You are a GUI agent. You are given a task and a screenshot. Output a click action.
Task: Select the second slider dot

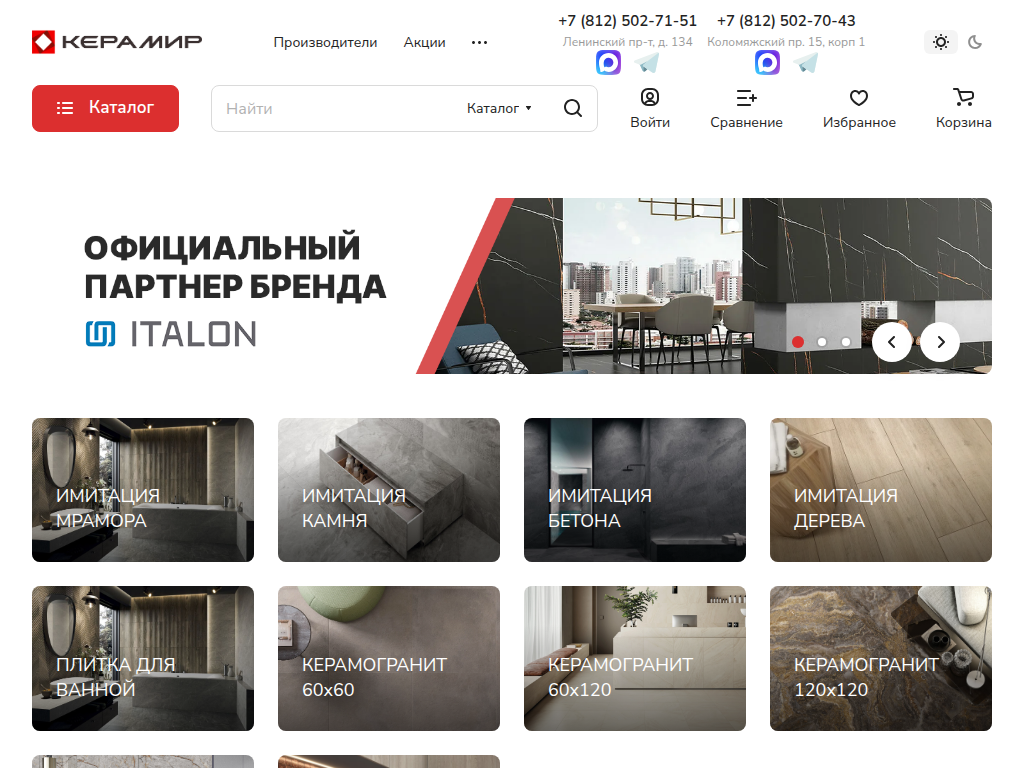[x=822, y=342]
